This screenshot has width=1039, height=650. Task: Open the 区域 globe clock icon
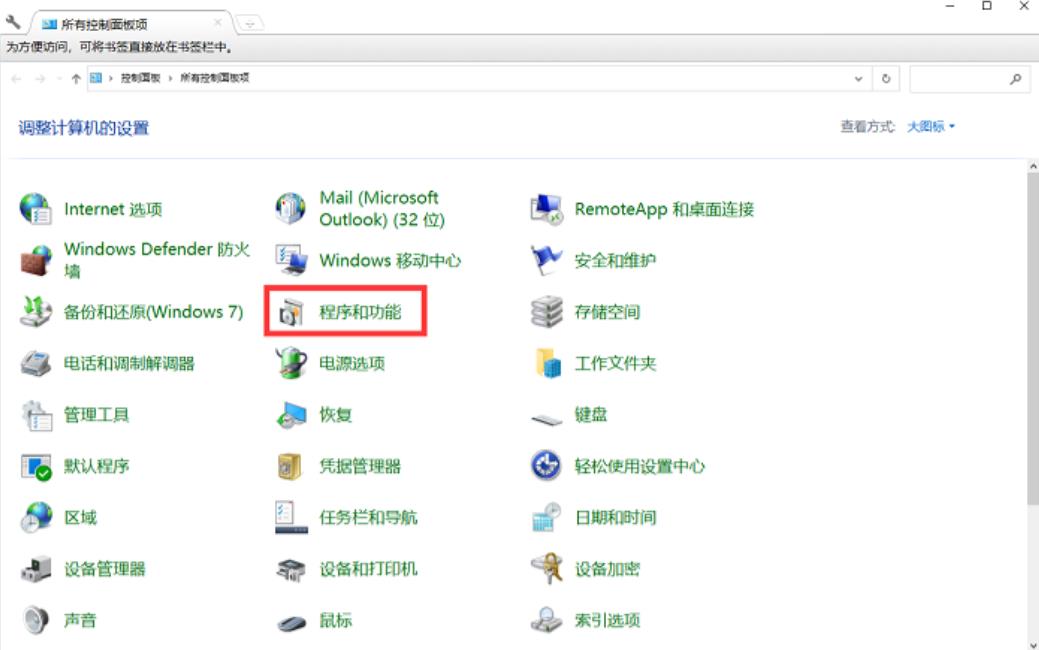tap(35, 517)
